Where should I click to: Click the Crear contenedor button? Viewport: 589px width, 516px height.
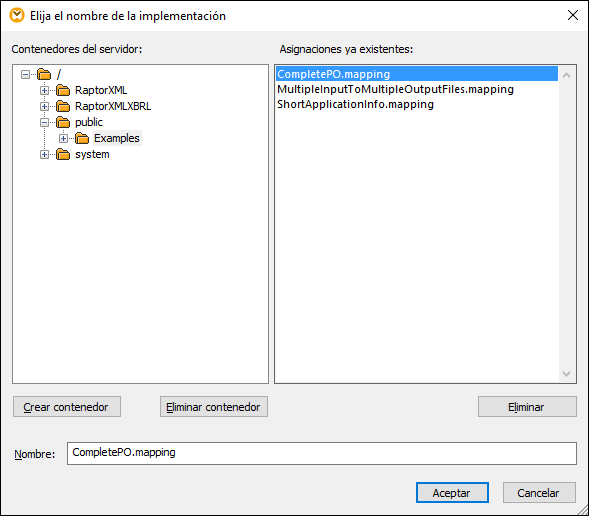click(x=67, y=407)
